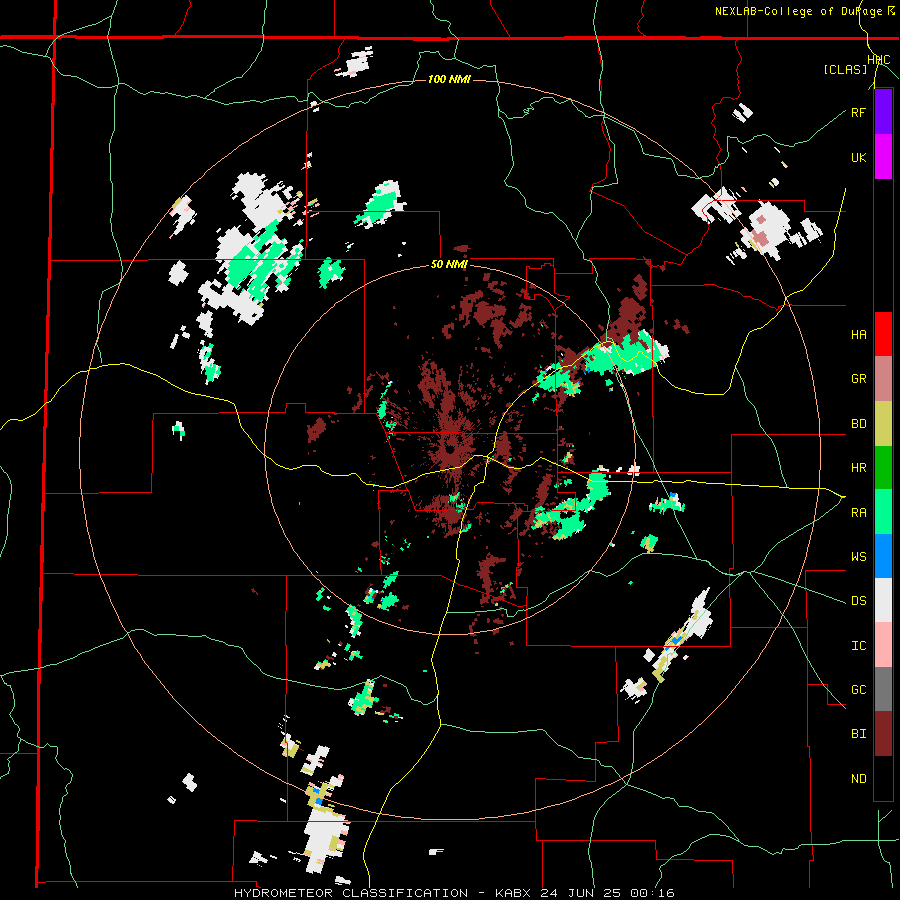Click the 'DS' legend label
Screen dimensions: 900x900
tap(858, 601)
